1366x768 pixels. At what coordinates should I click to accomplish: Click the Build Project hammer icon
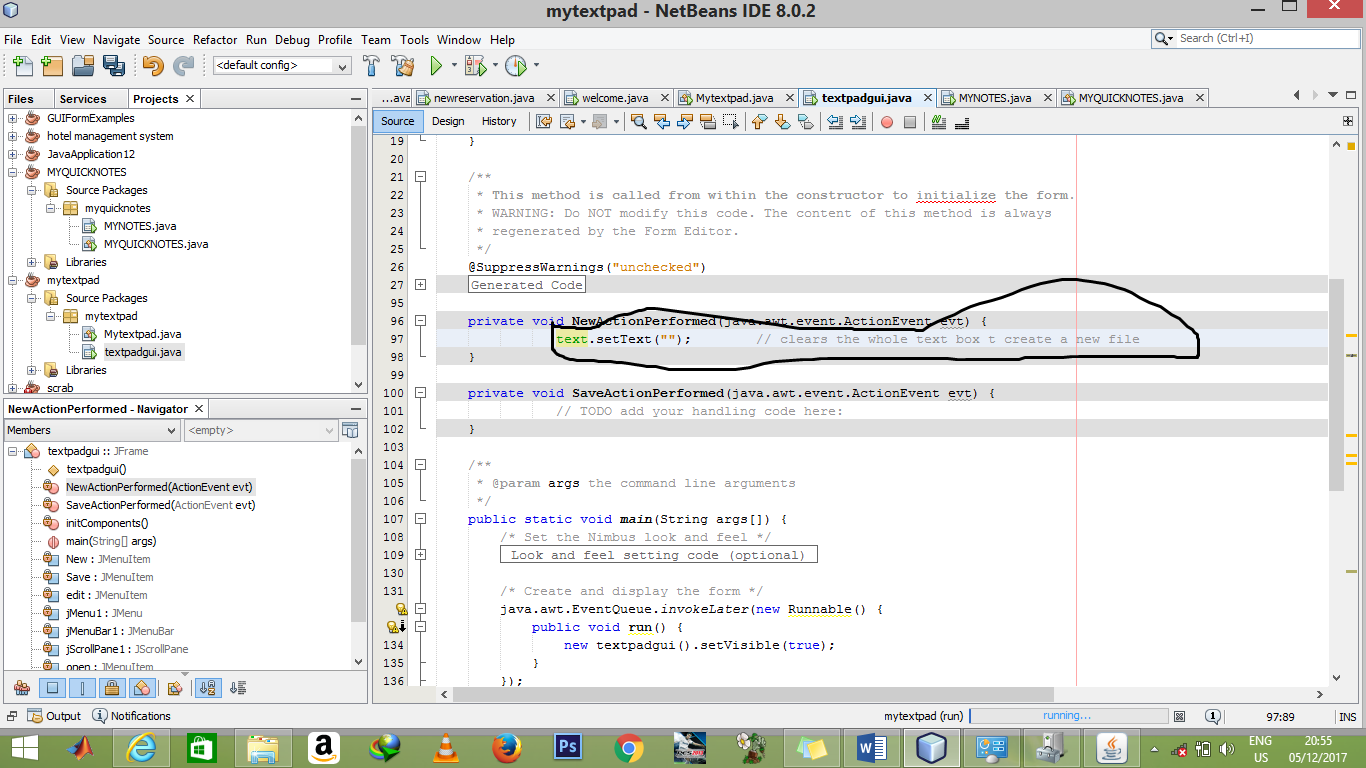371,66
